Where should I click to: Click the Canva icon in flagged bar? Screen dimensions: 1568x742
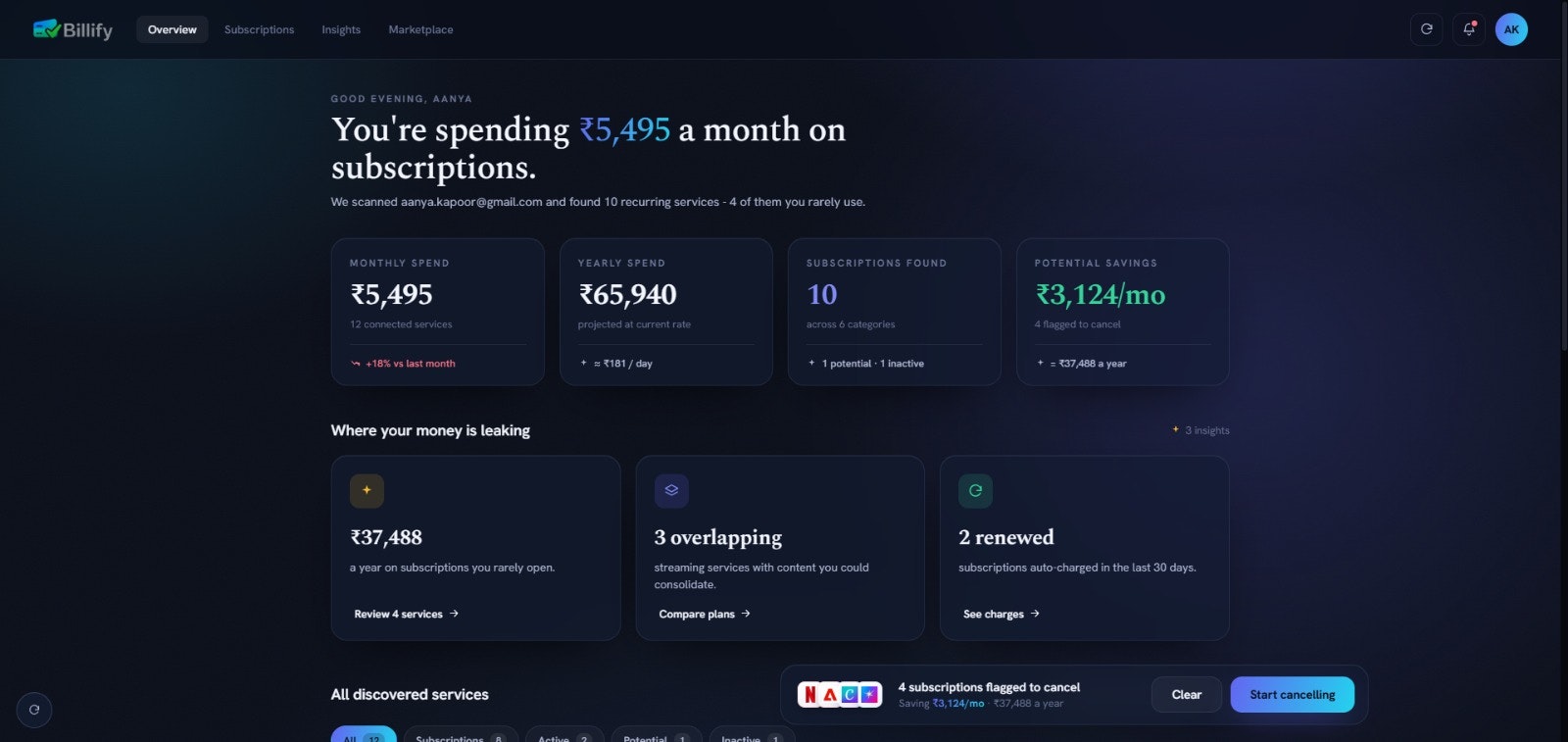[x=850, y=695]
